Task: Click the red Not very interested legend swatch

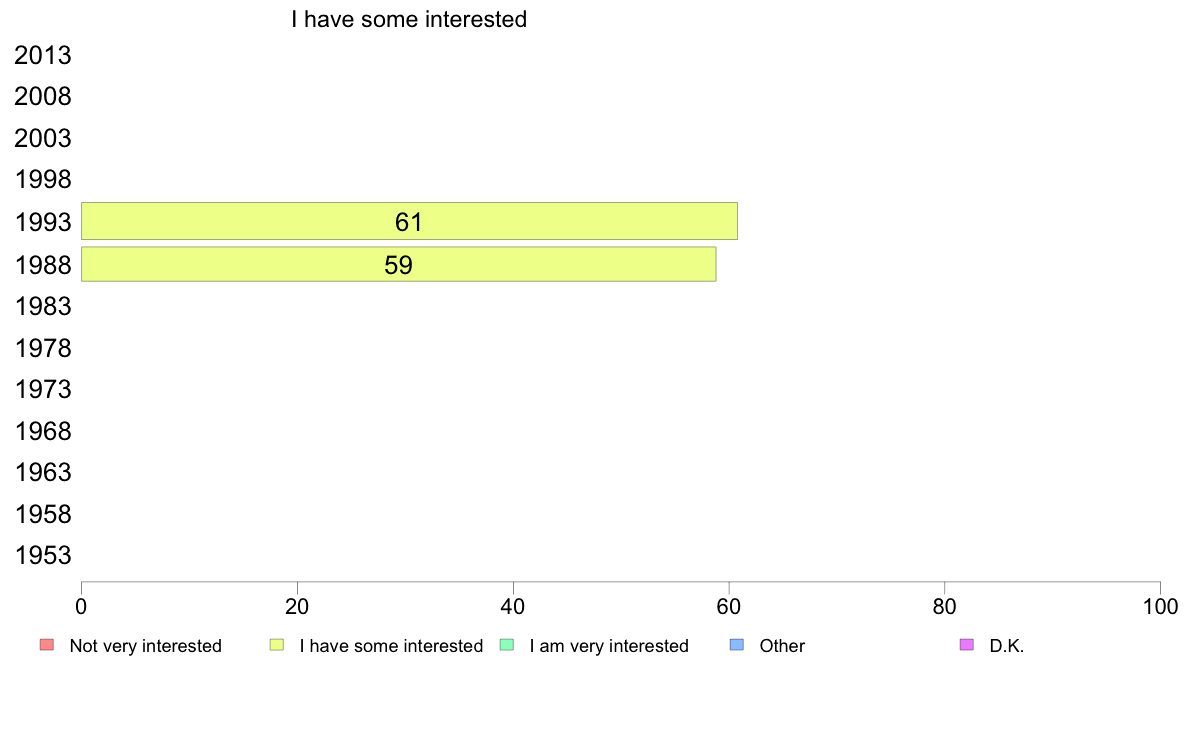Action: click(47, 645)
